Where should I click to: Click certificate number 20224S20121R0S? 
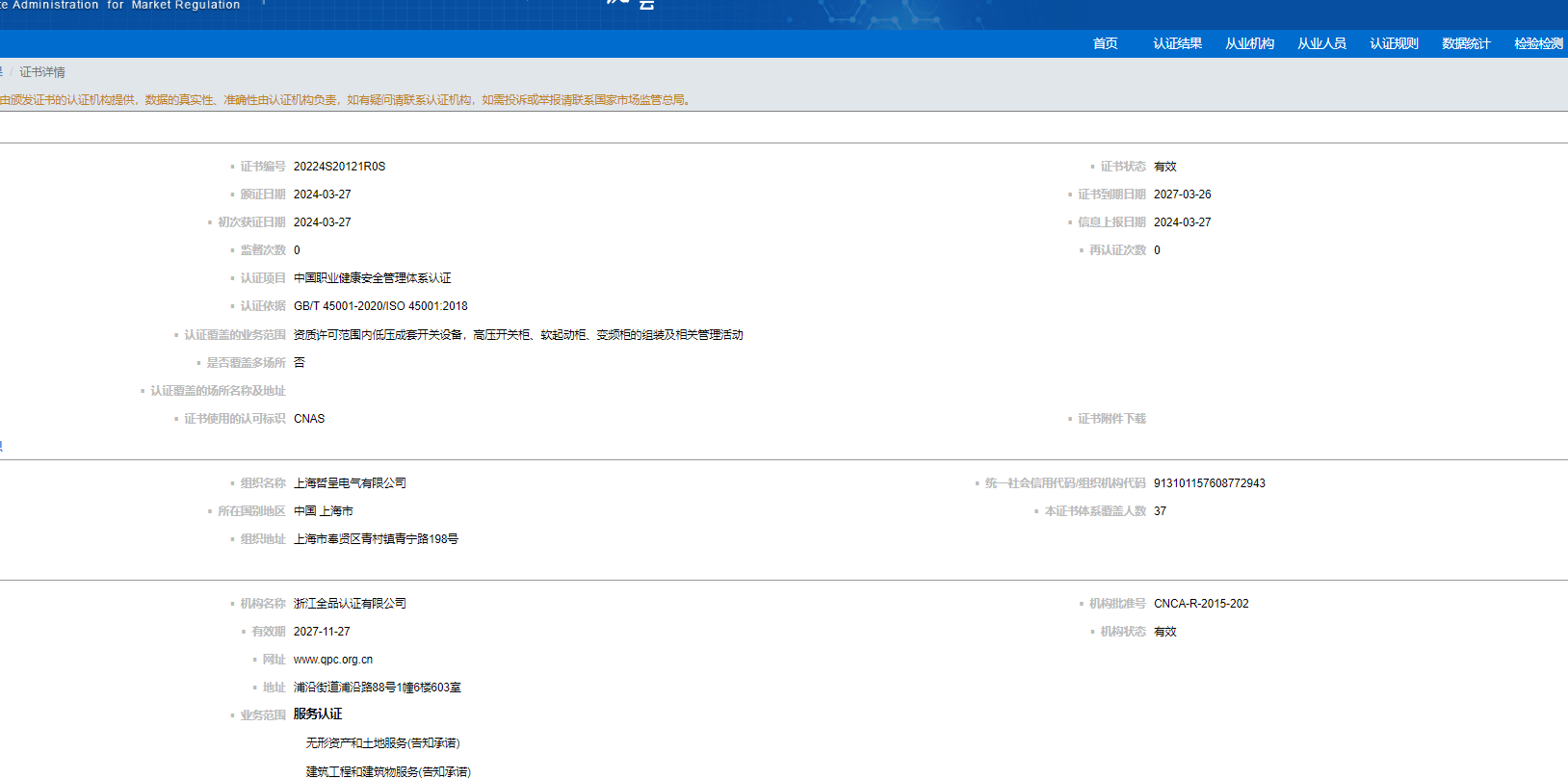click(339, 167)
